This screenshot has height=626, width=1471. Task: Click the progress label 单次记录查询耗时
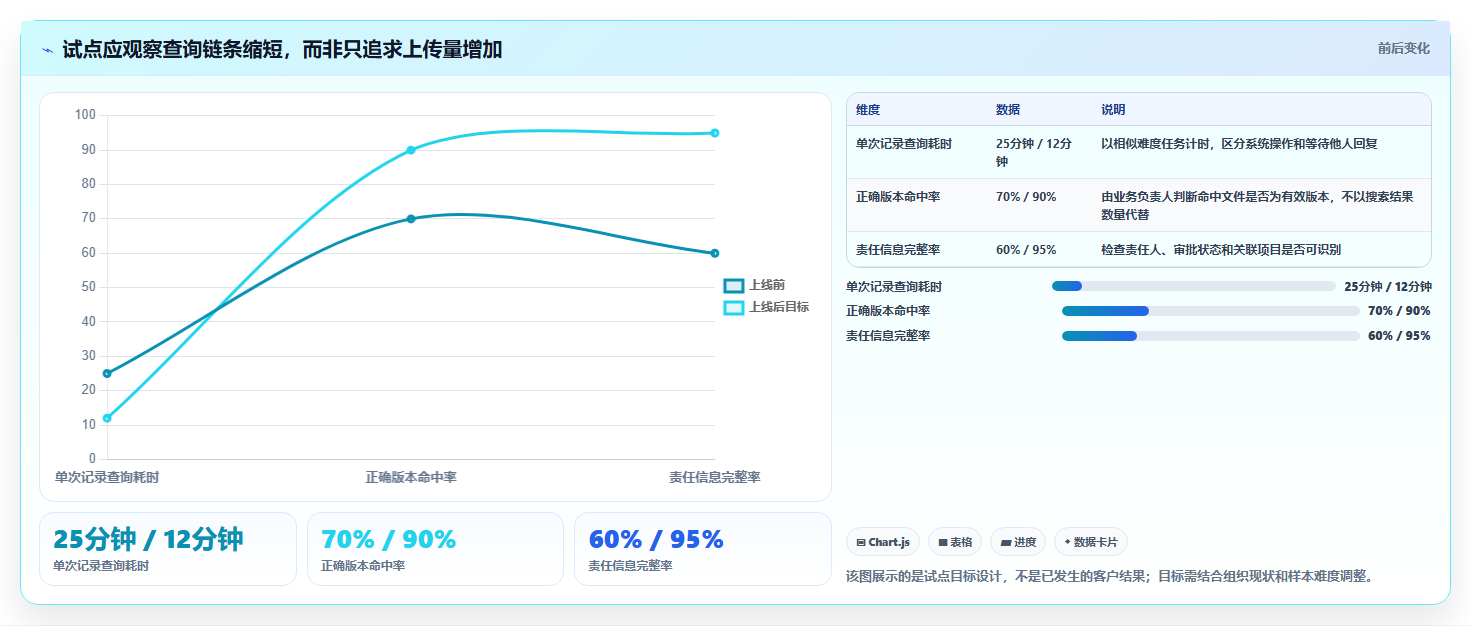coord(894,286)
